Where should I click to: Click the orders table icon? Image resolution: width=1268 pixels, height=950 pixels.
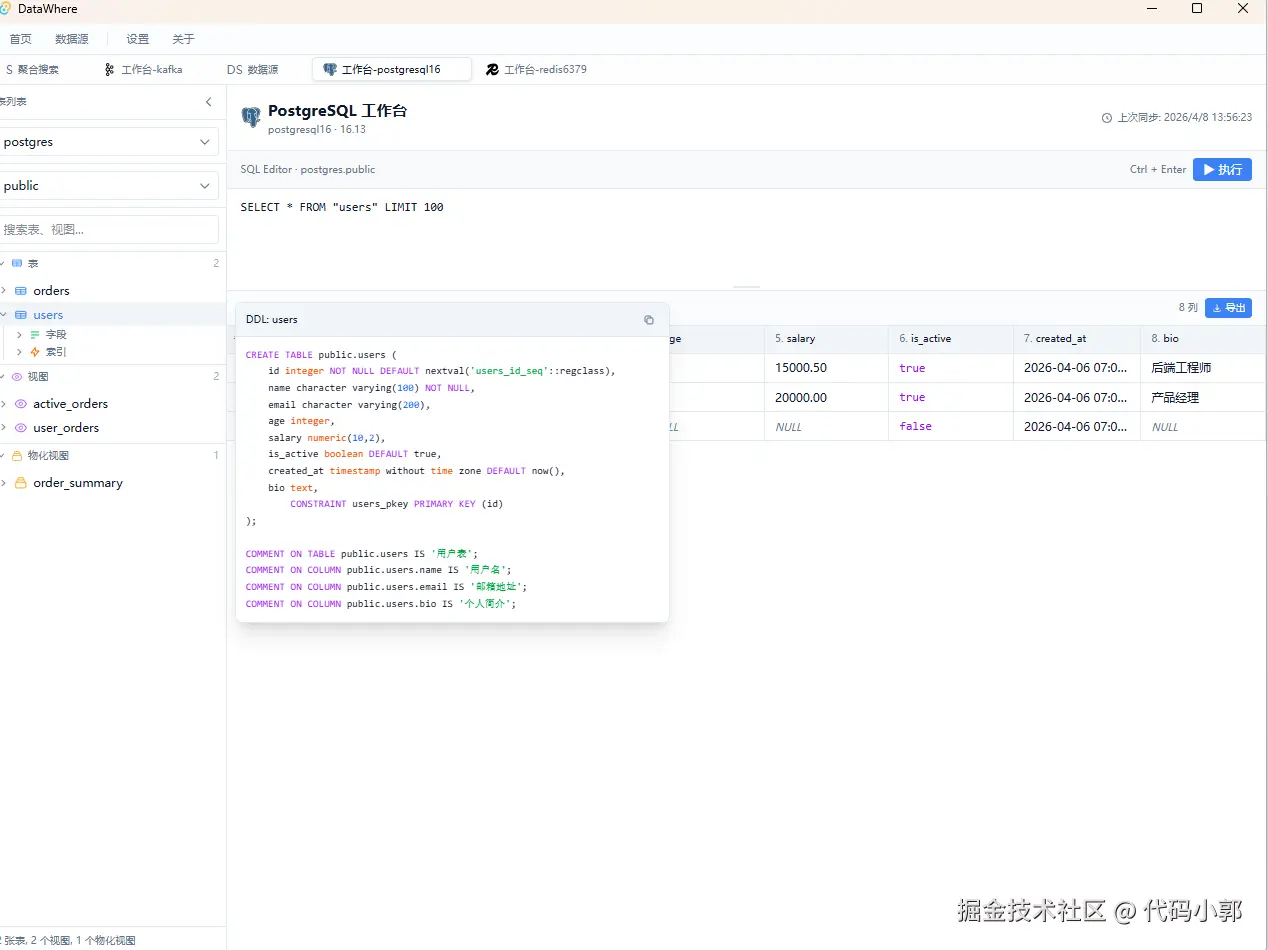(x=20, y=291)
